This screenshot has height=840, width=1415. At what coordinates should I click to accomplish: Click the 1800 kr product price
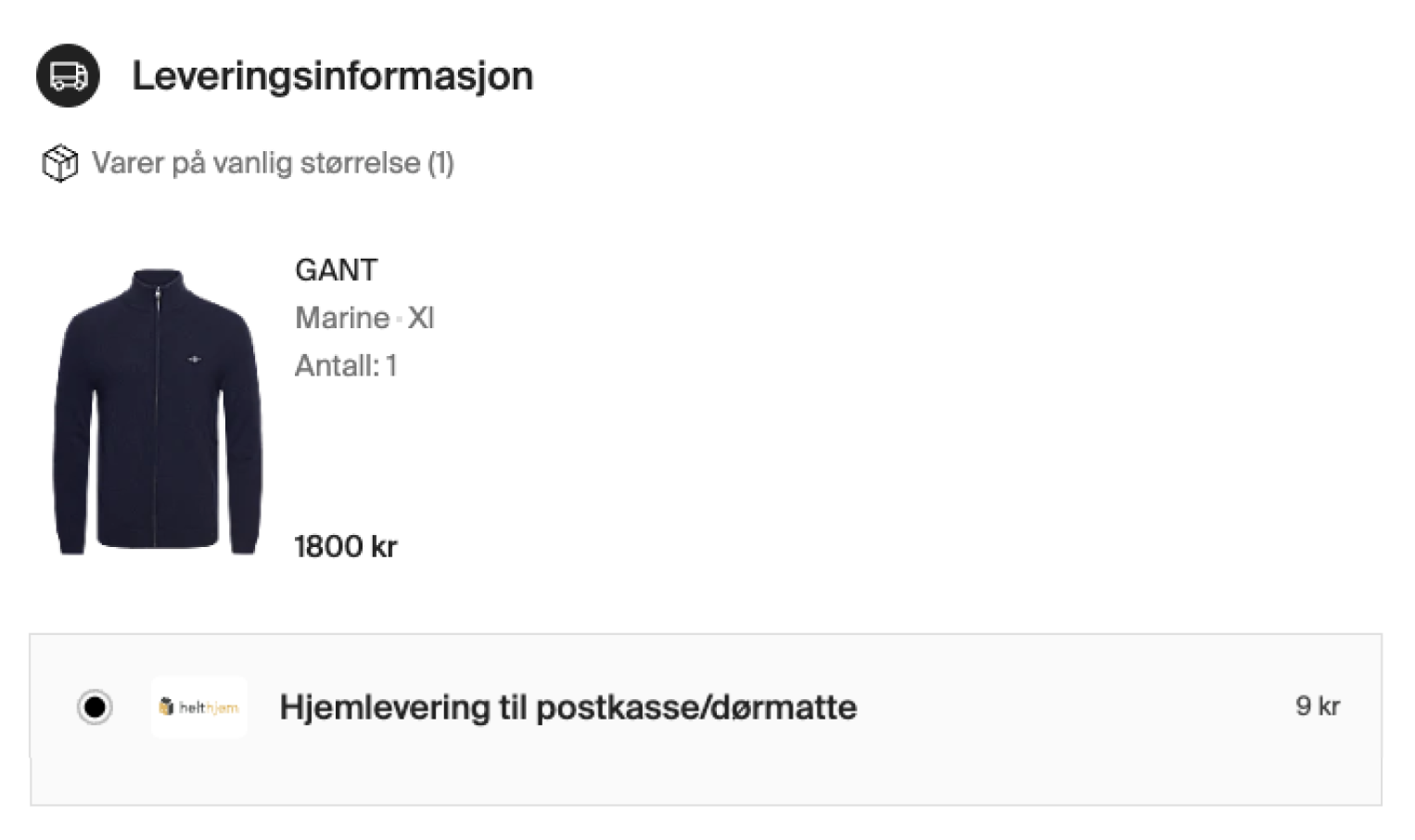pos(345,547)
